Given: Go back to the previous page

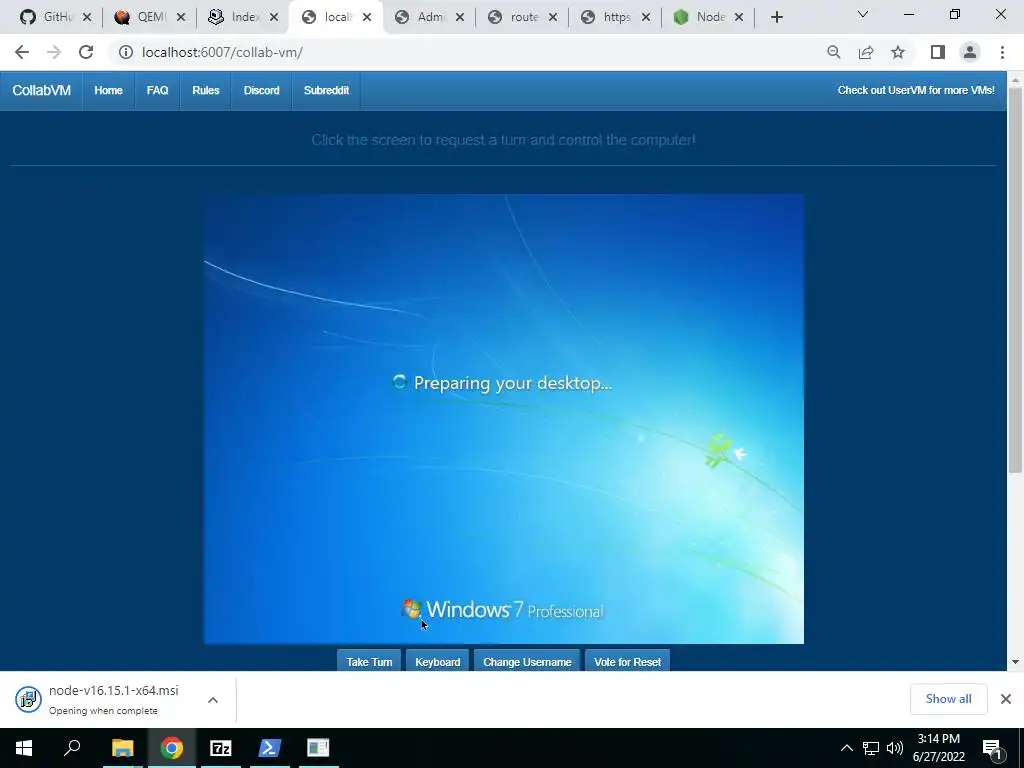Looking at the screenshot, I should (x=22, y=52).
